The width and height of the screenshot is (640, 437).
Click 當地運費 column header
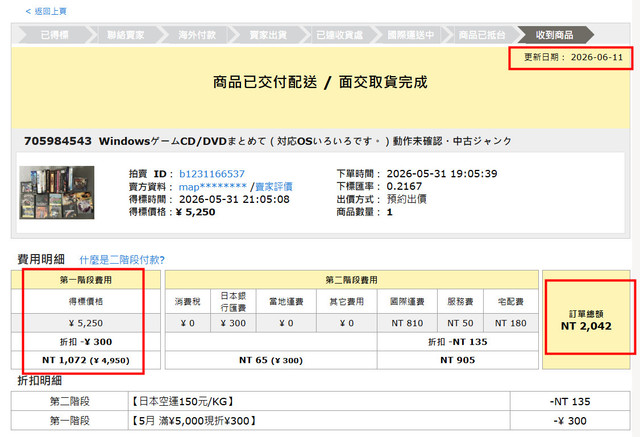[x=286, y=302]
